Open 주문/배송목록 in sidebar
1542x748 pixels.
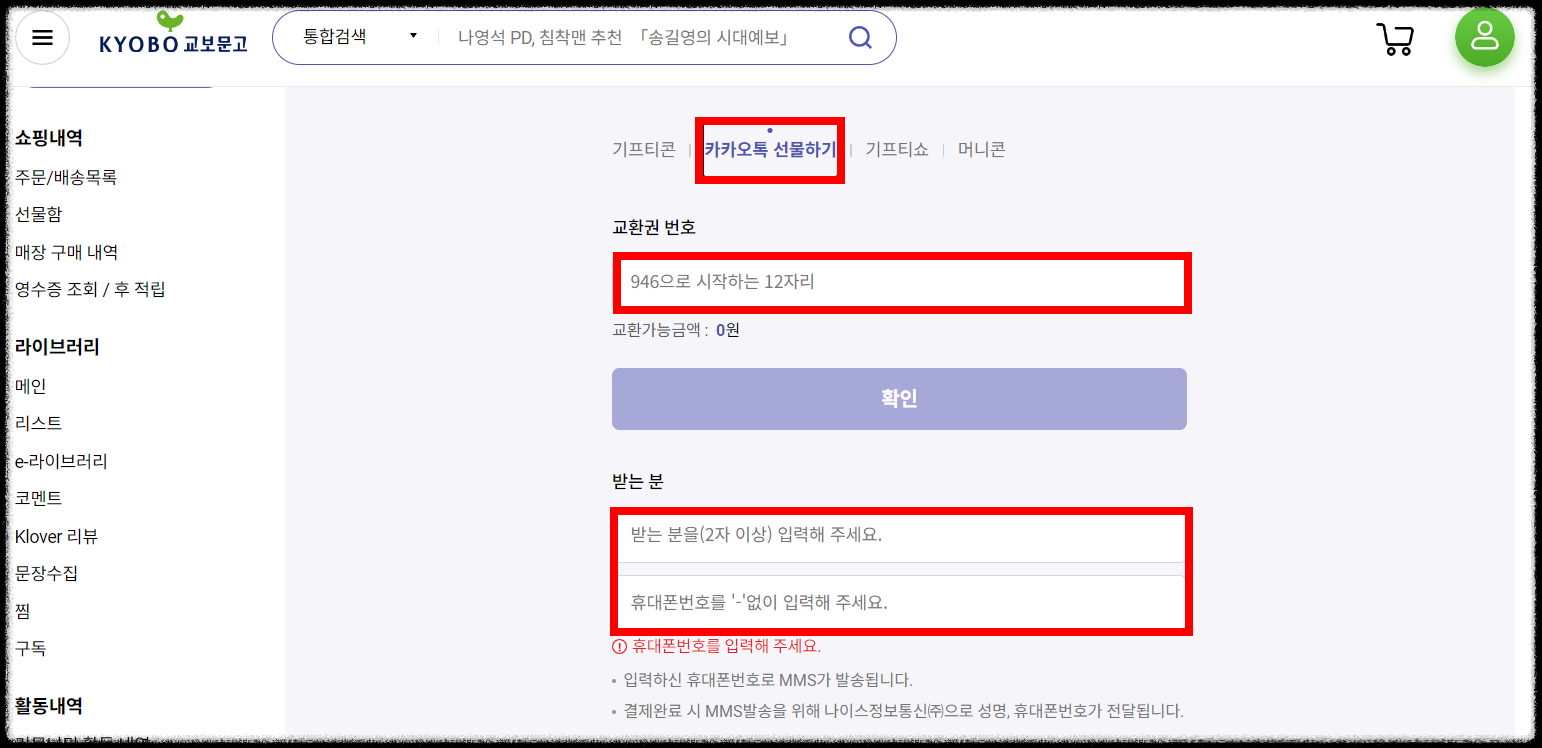[66, 177]
